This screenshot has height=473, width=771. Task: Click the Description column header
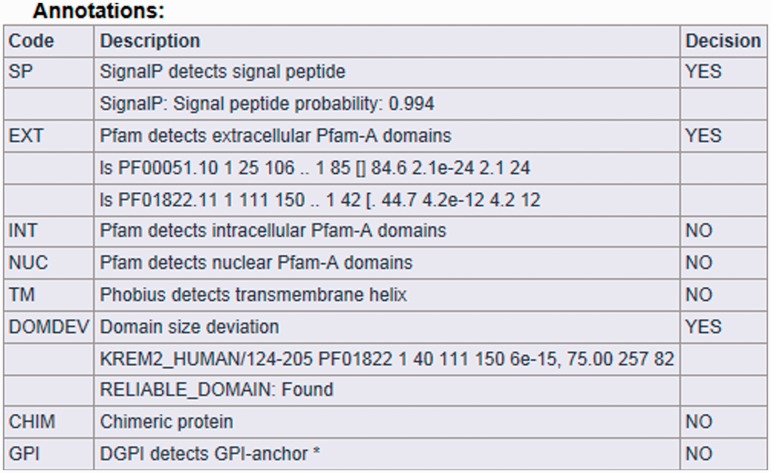386,41
